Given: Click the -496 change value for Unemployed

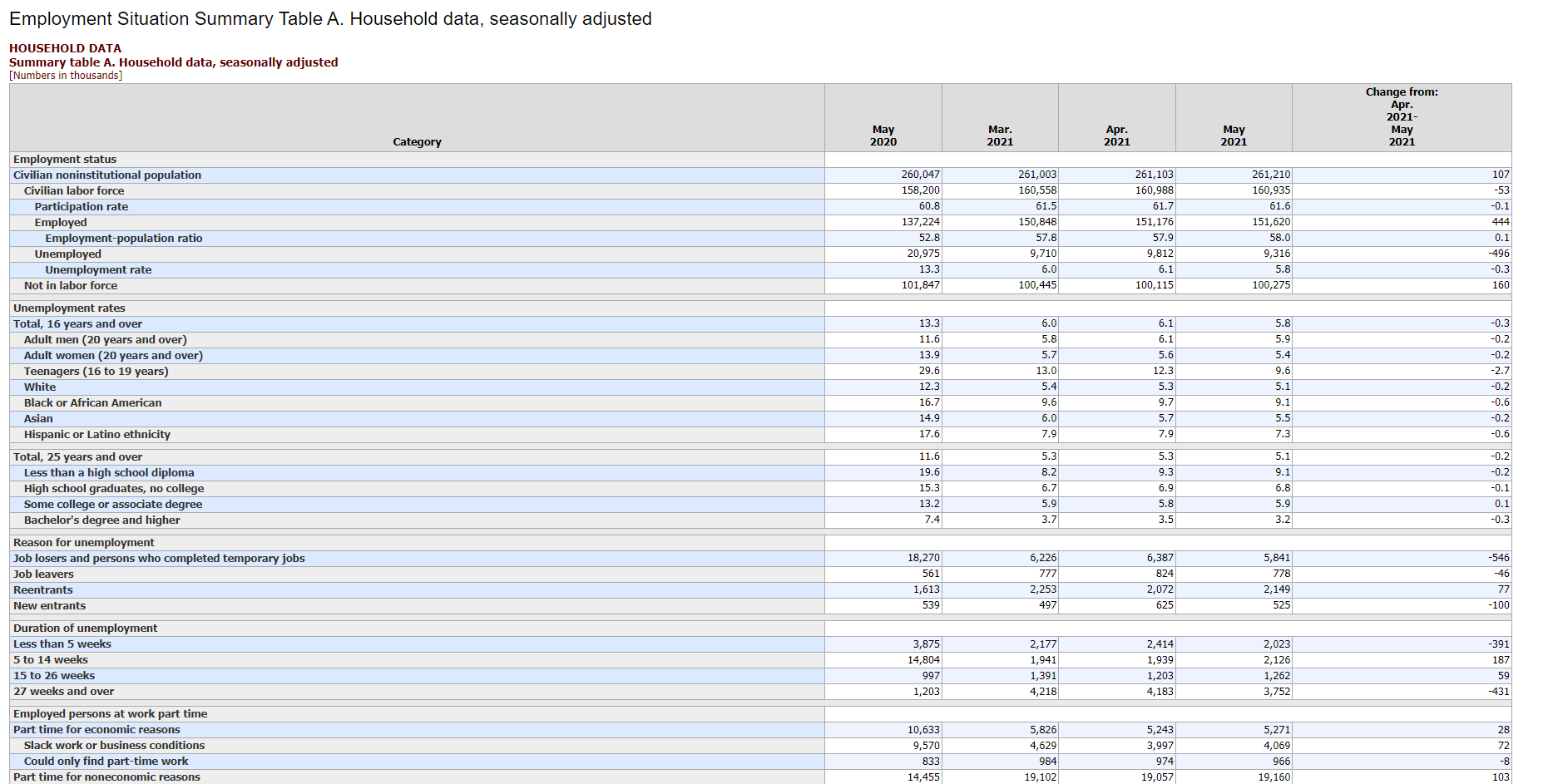Looking at the screenshot, I should tap(1499, 254).
